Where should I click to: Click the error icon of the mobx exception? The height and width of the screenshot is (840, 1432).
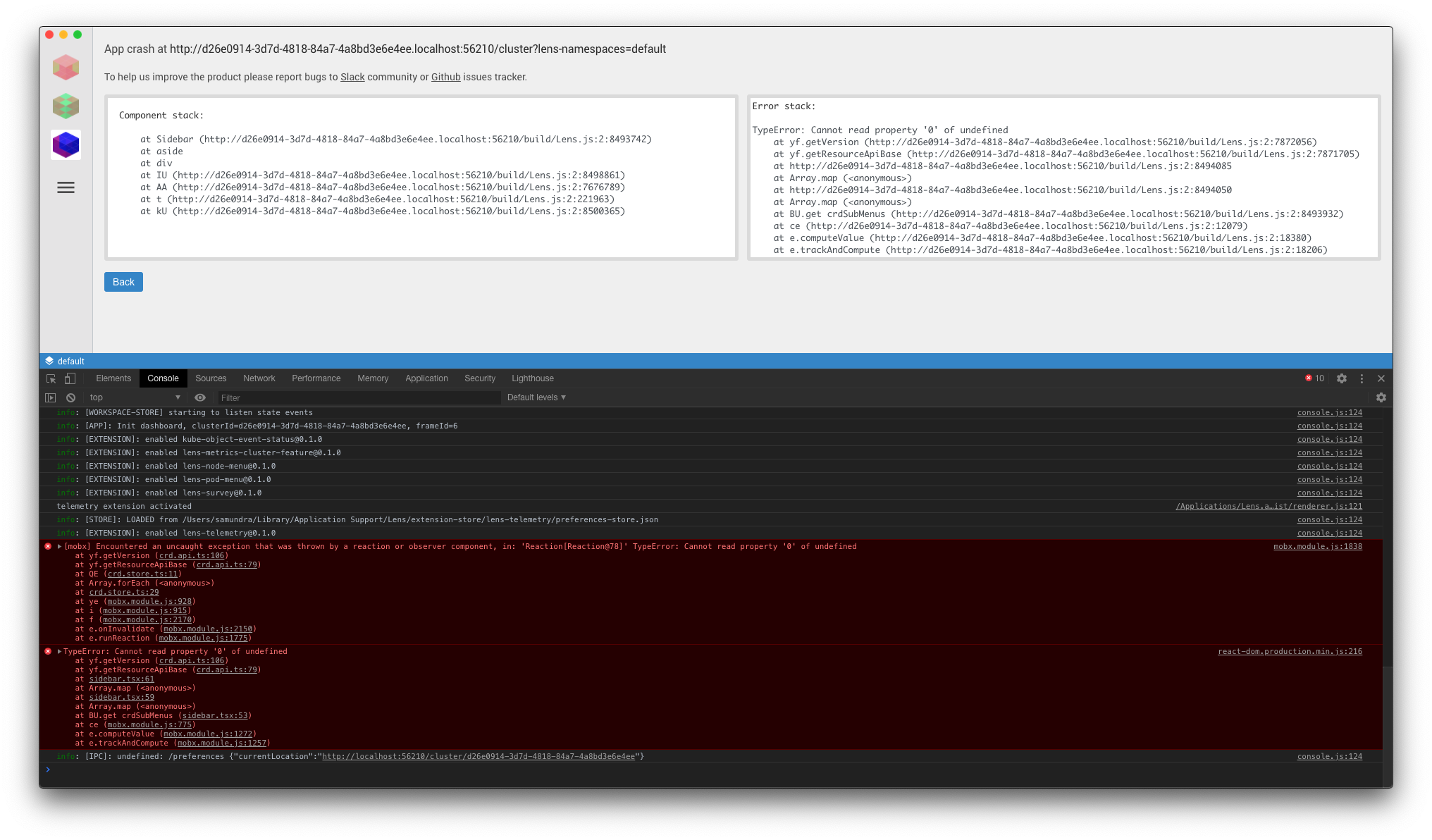(x=48, y=546)
